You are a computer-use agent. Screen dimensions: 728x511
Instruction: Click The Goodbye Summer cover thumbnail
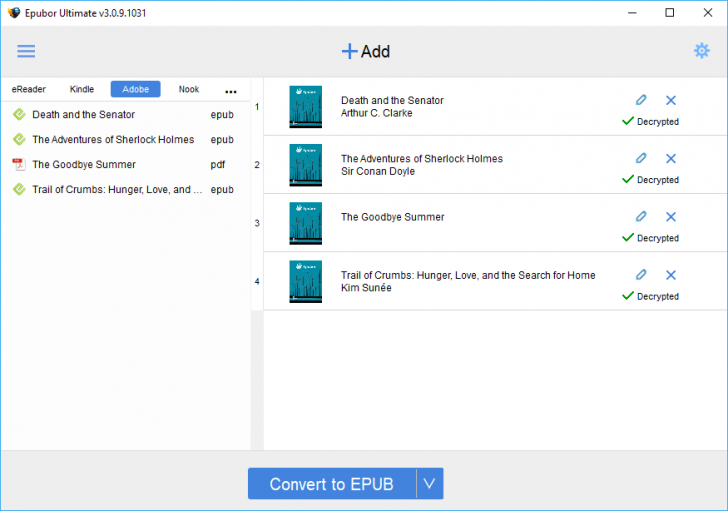tap(306, 223)
